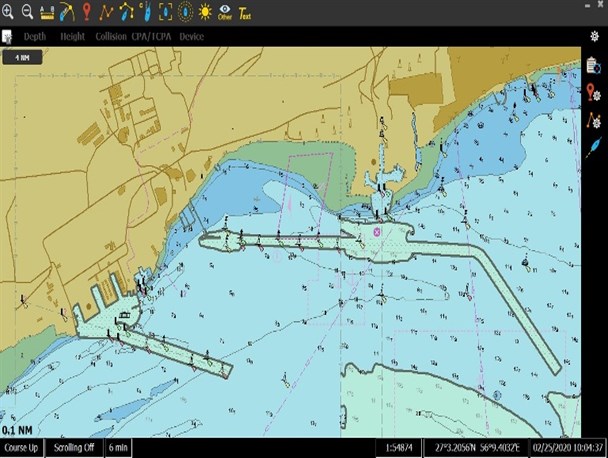Toggle Other objects visibility eye icon

(x=224, y=12)
